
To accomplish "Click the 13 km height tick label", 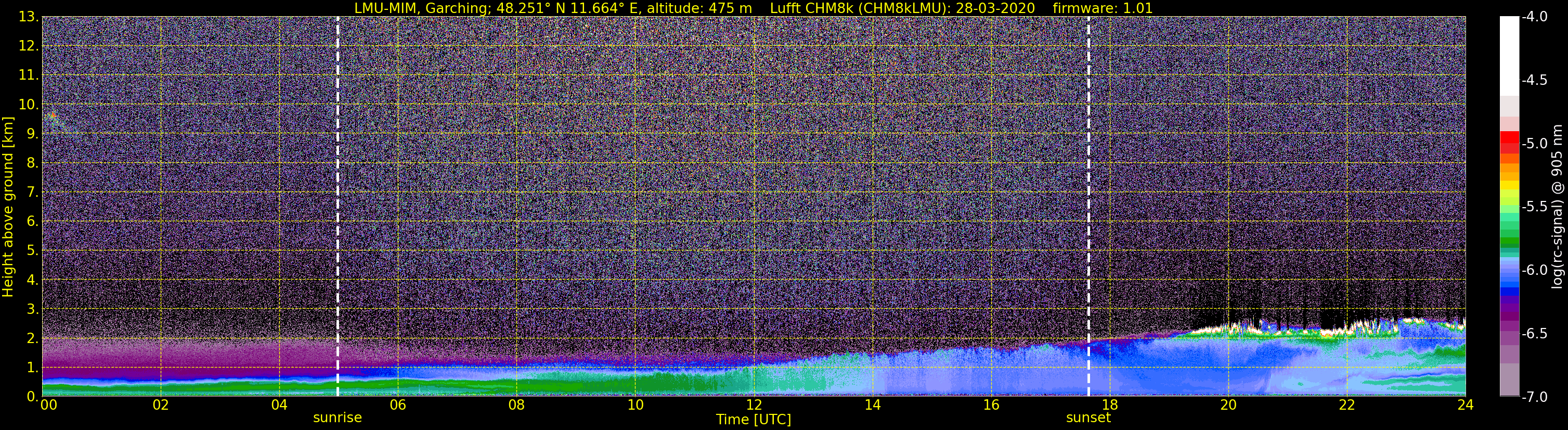I will tap(28, 17).
